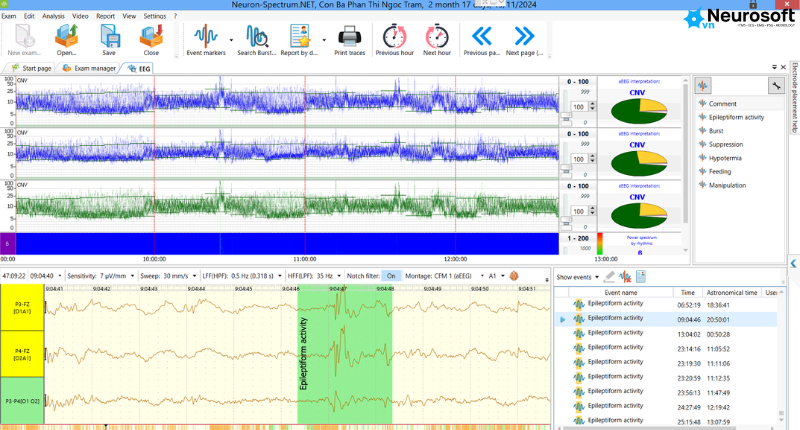
Task: Toggle the P4-FZ [O2A1] channel label
Action: pyautogui.click(x=22, y=354)
